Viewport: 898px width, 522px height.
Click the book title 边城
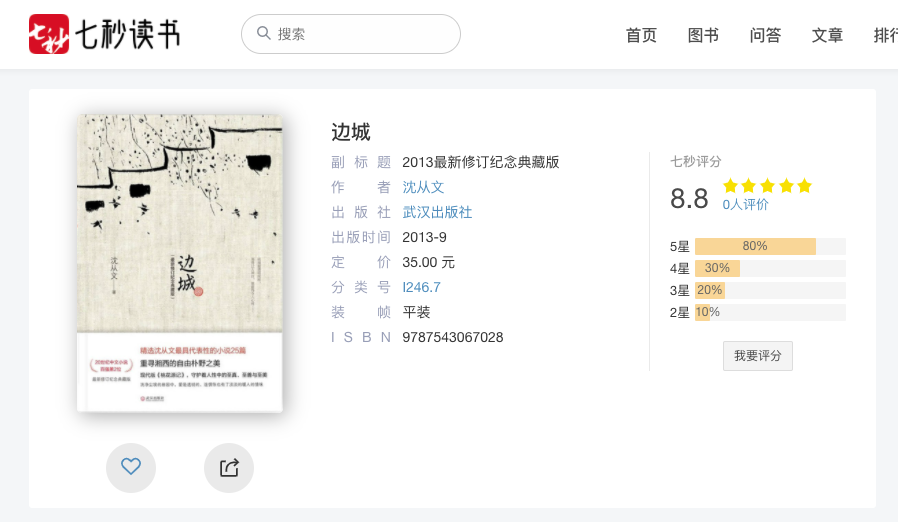coord(350,132)
